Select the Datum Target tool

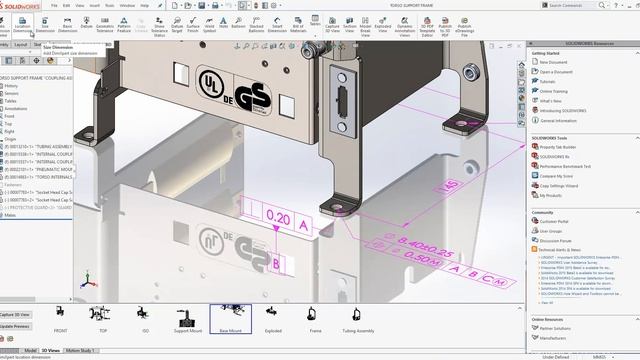[177, 25]
